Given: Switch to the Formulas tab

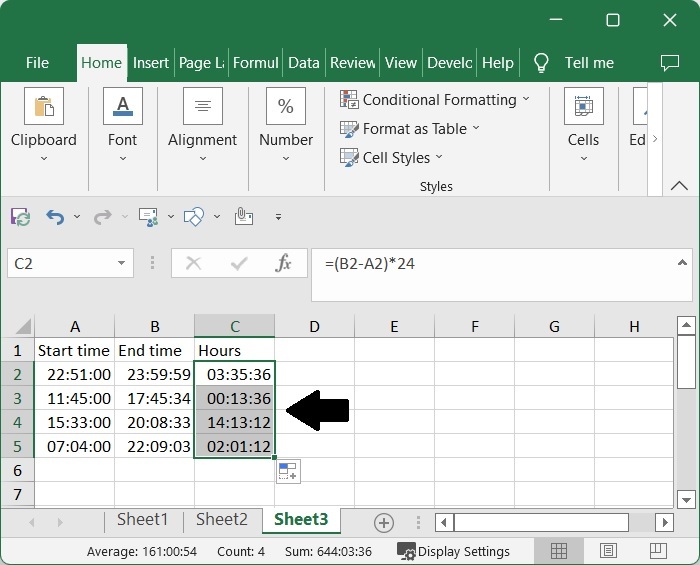Looking at the screenshot, I should tap(255, 63).
